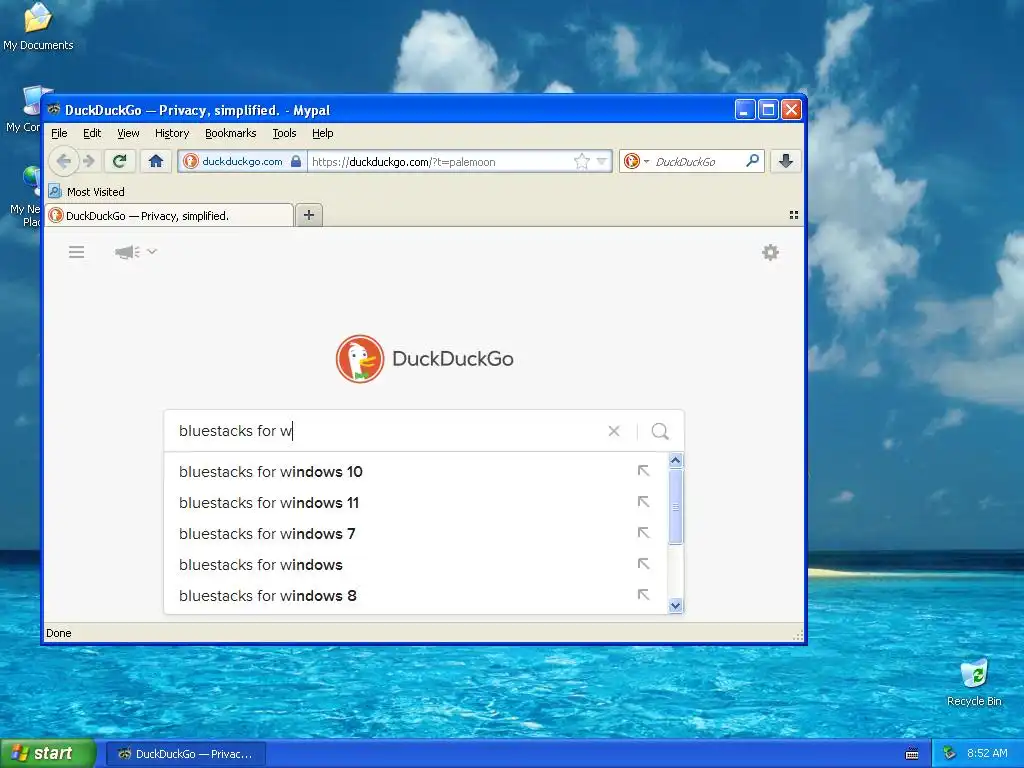
Task: Clear the search text with X
Action: pyautogui.click(x=614, y=431)
